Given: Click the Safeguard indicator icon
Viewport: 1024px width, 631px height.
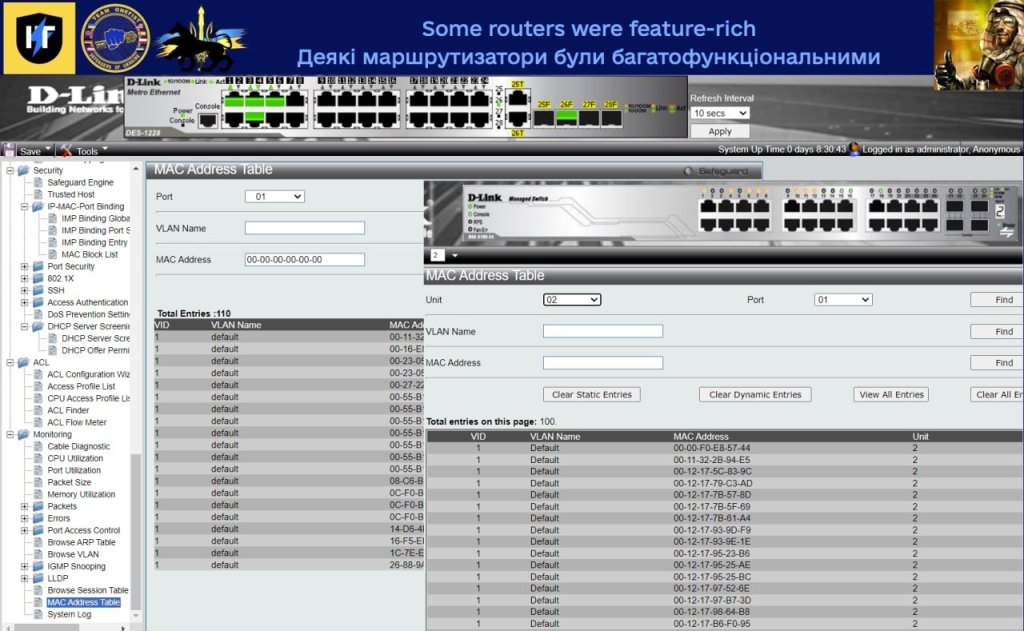Looking at the screenshot, I should 688,171.
